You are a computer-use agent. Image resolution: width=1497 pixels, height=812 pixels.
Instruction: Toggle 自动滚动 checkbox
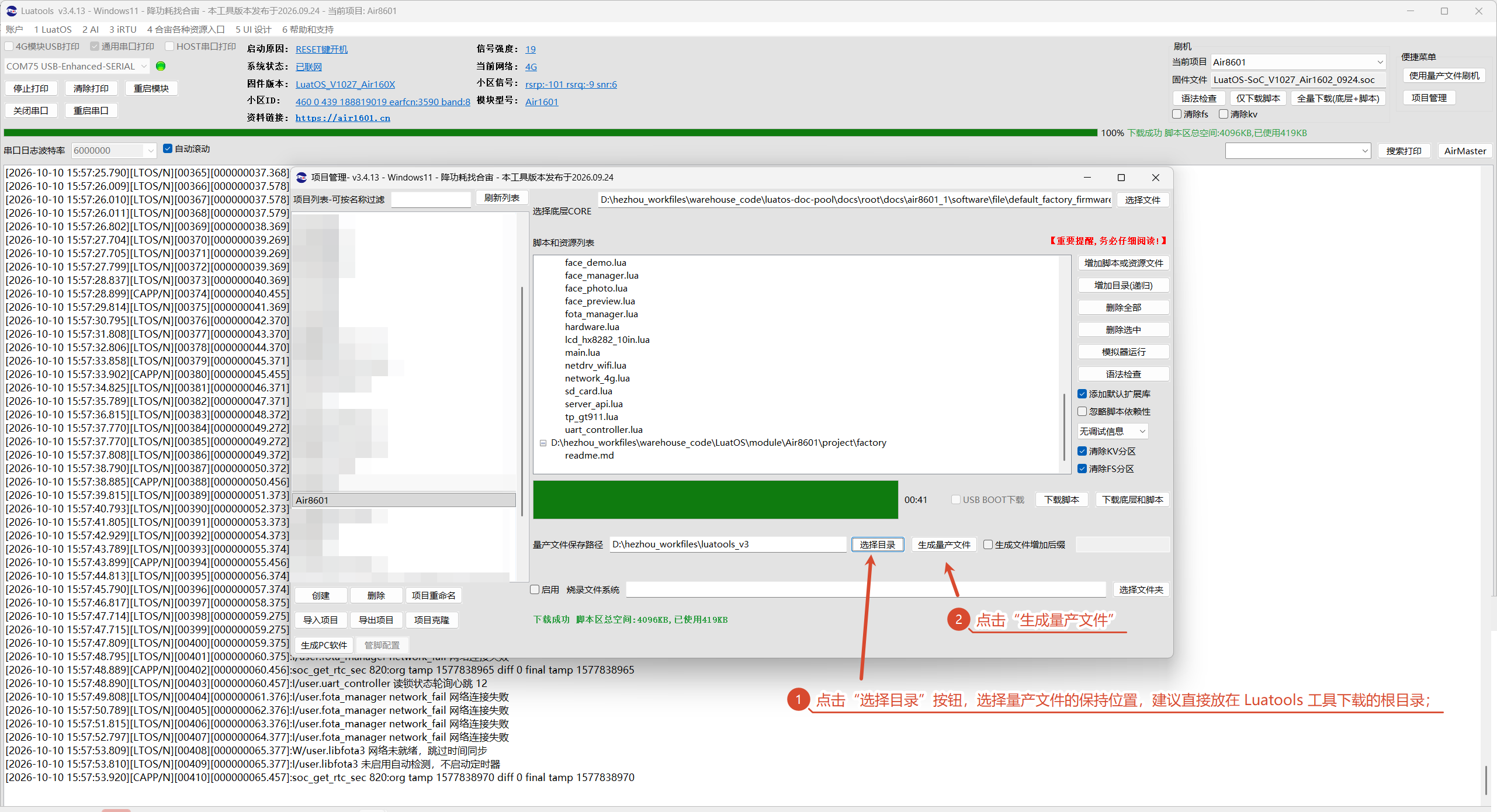(x=168, y=148)
